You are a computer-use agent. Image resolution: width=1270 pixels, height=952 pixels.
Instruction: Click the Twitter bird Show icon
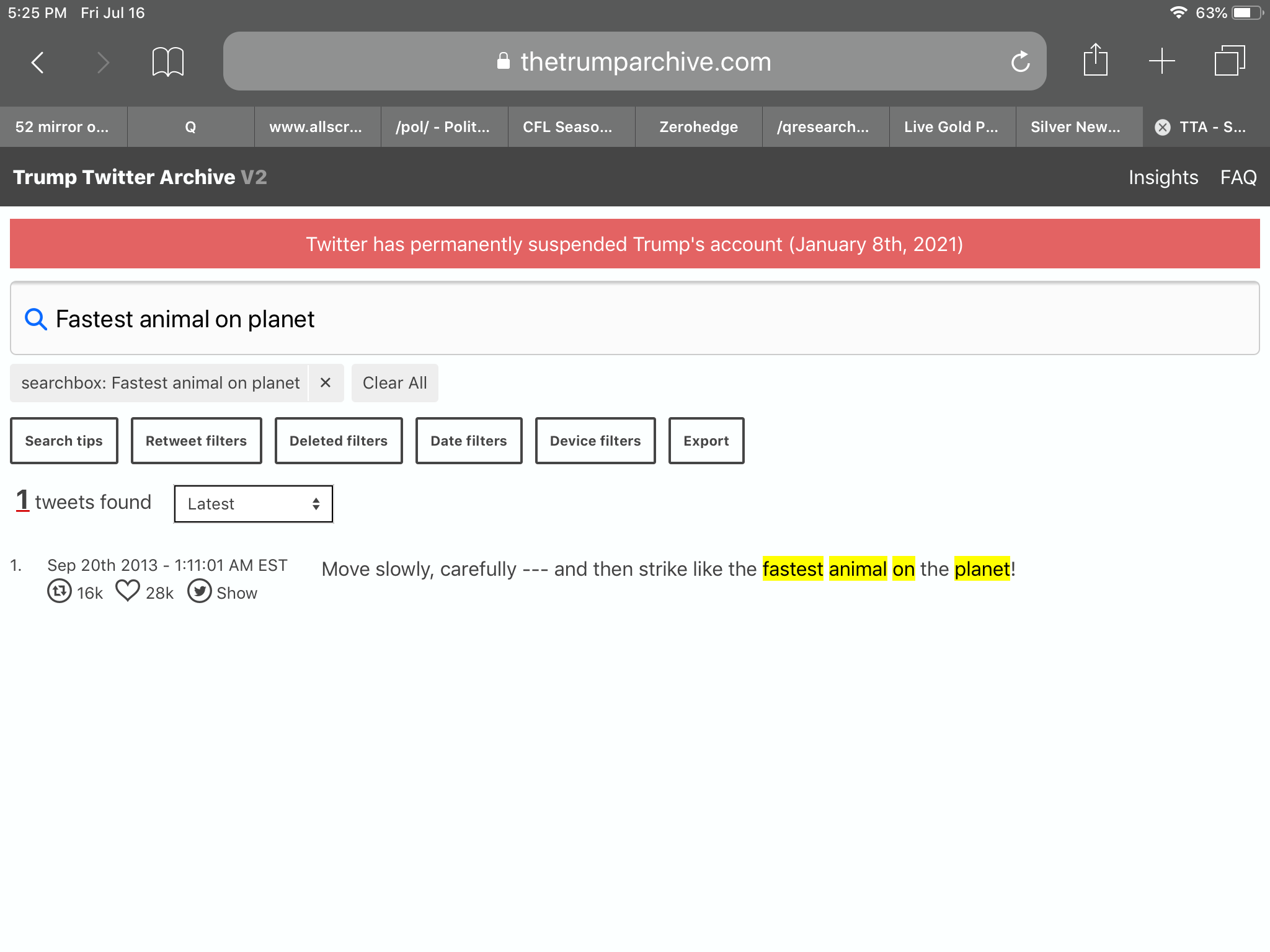click(x=200, y=591)
